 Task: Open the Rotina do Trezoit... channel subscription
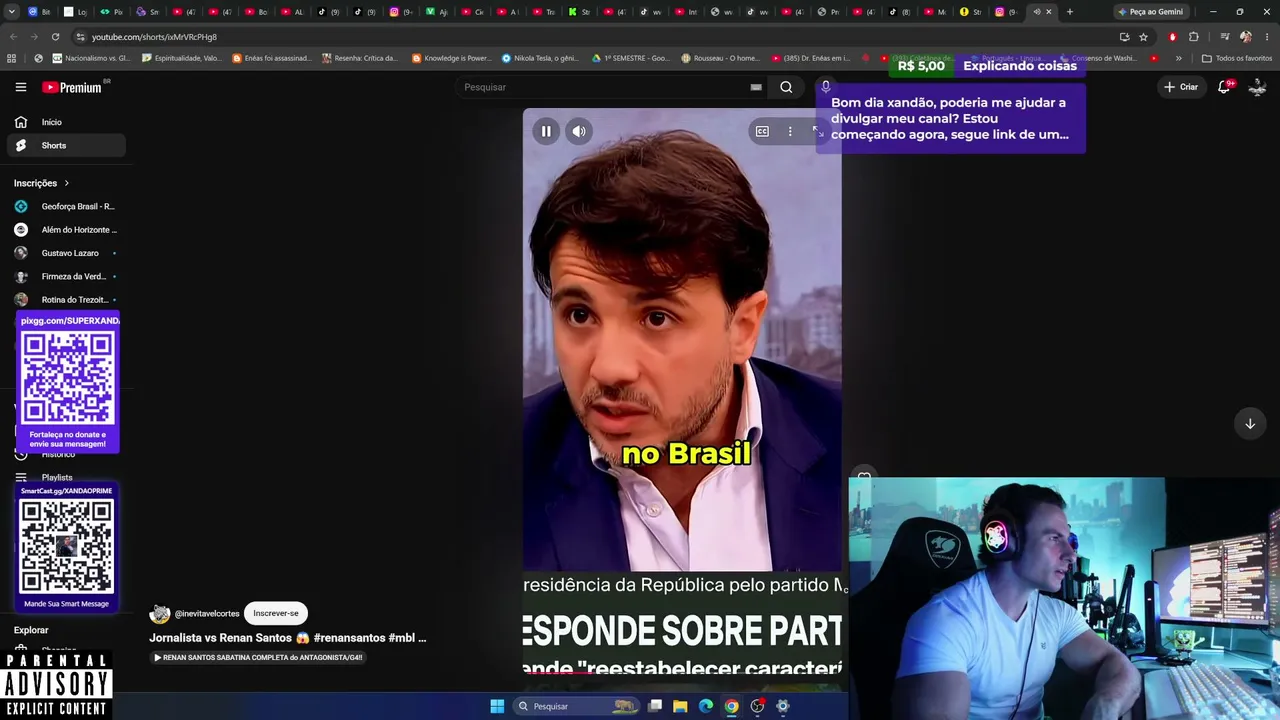point(66,299)
